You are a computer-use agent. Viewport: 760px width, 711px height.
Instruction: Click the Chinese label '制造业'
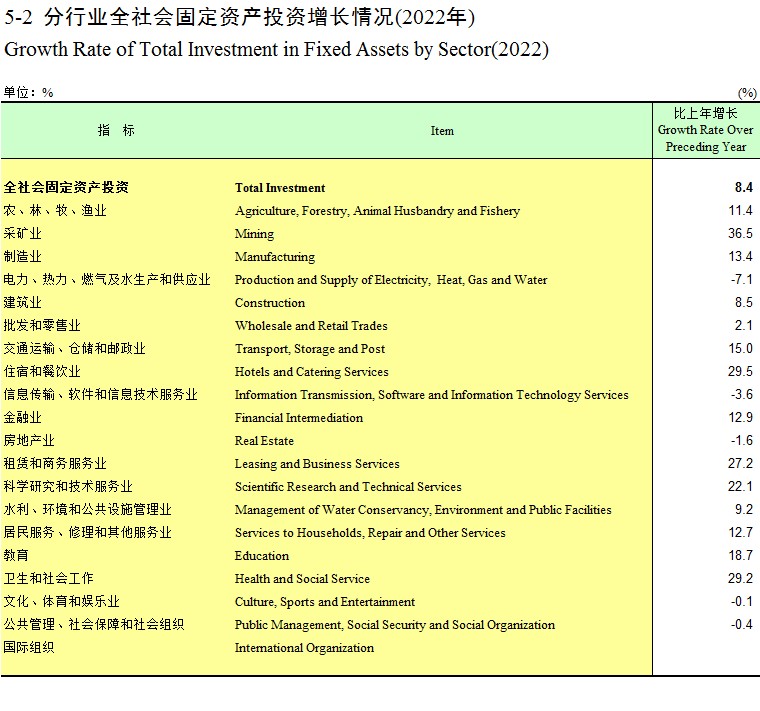pyautogui.click(x=22, y=256)
